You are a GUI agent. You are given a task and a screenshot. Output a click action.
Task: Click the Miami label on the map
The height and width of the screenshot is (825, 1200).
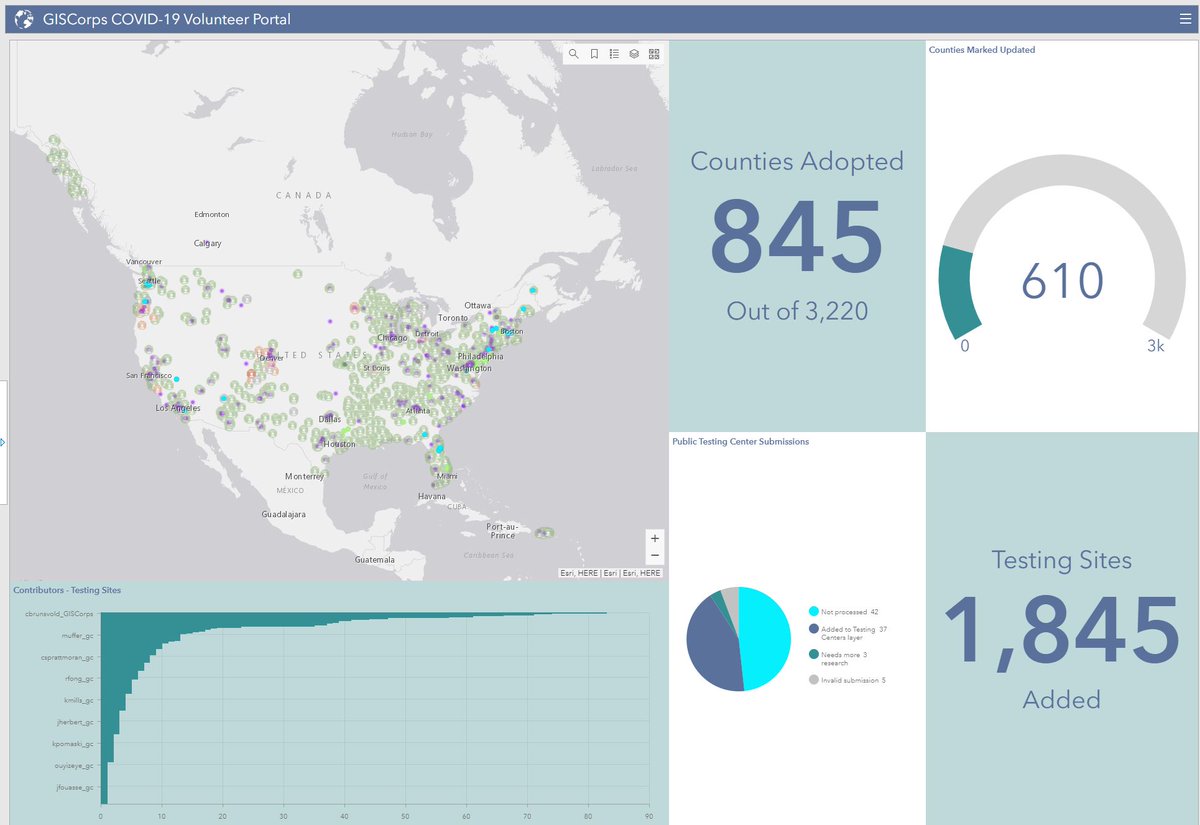(447, 476)
